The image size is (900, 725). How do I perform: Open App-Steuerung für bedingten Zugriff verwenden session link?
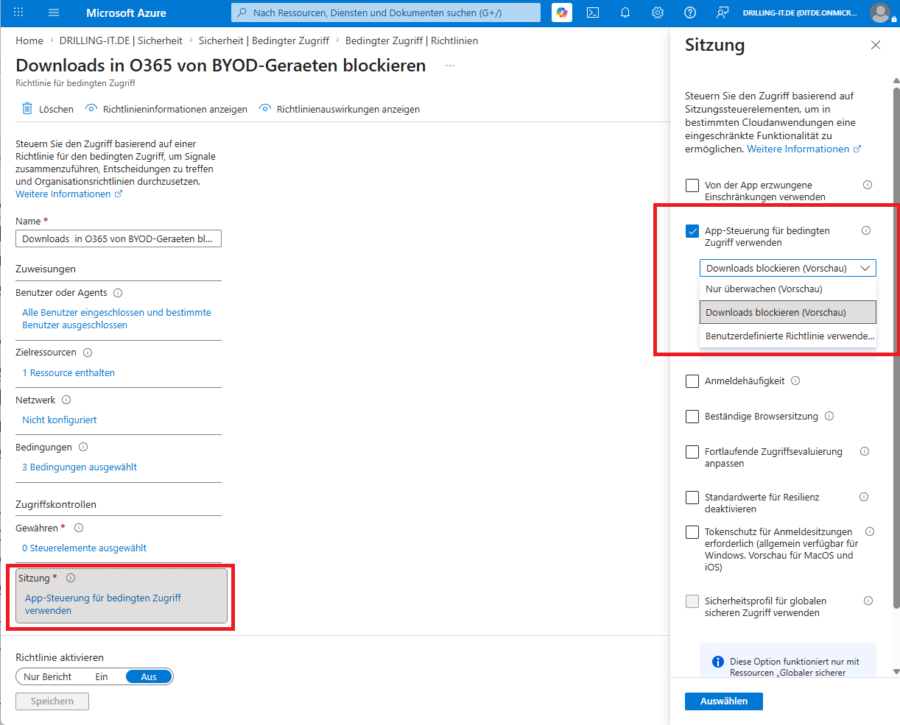103,604
